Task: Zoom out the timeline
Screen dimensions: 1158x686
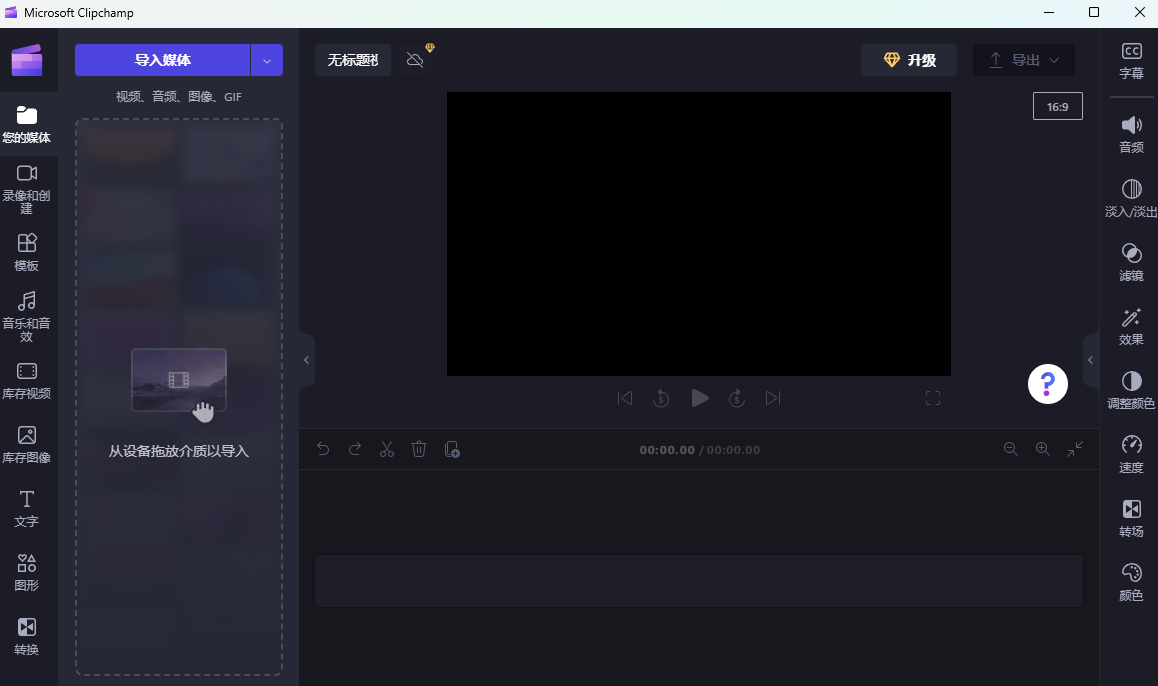Action: coord(1010,449)
